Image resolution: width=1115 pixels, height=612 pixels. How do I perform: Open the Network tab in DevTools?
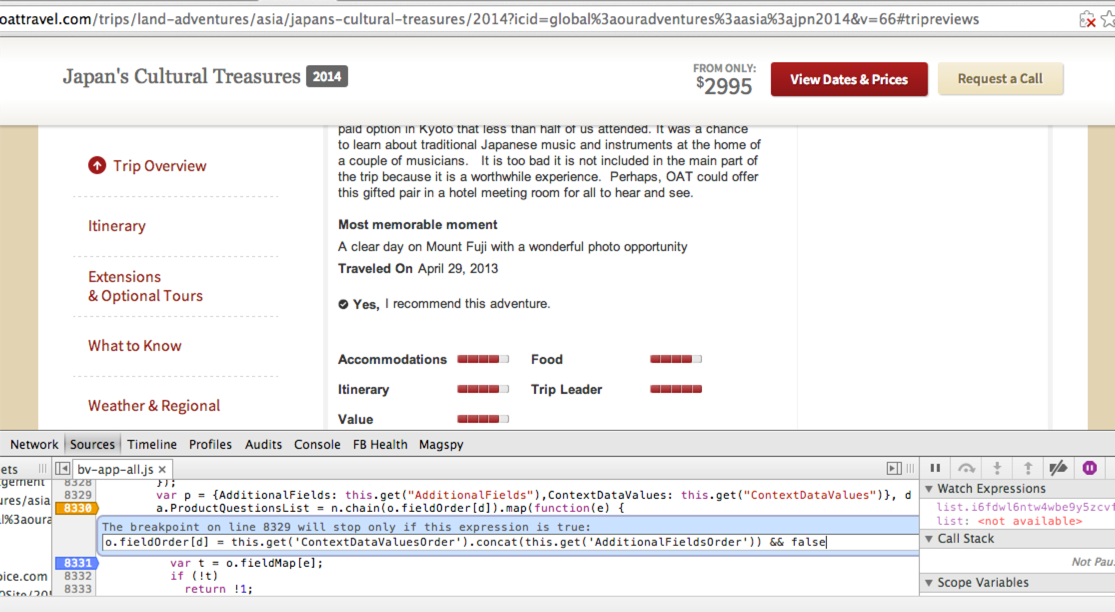coord(34,444)
